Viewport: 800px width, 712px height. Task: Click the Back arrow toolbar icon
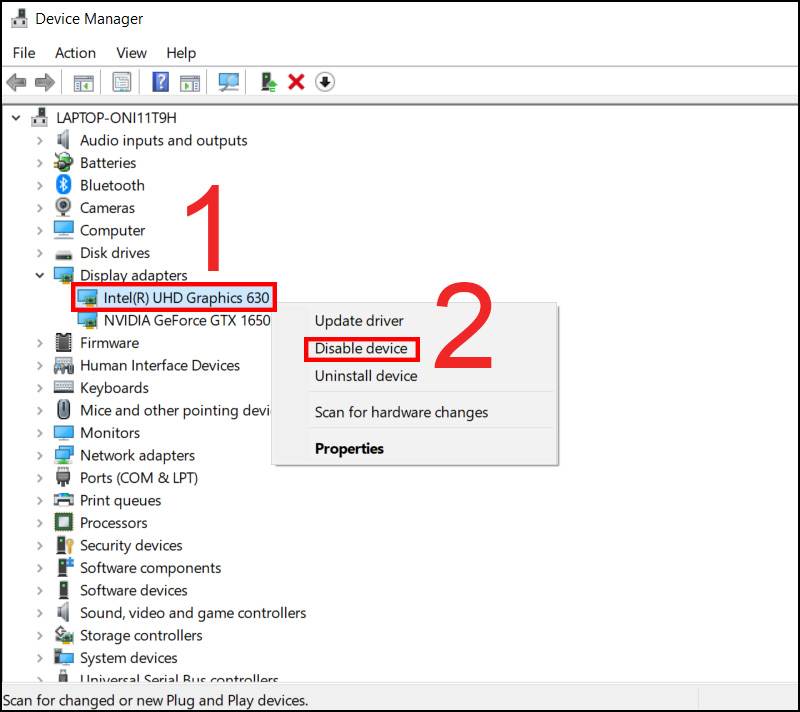pyautogui.click(x=16, y=82)
